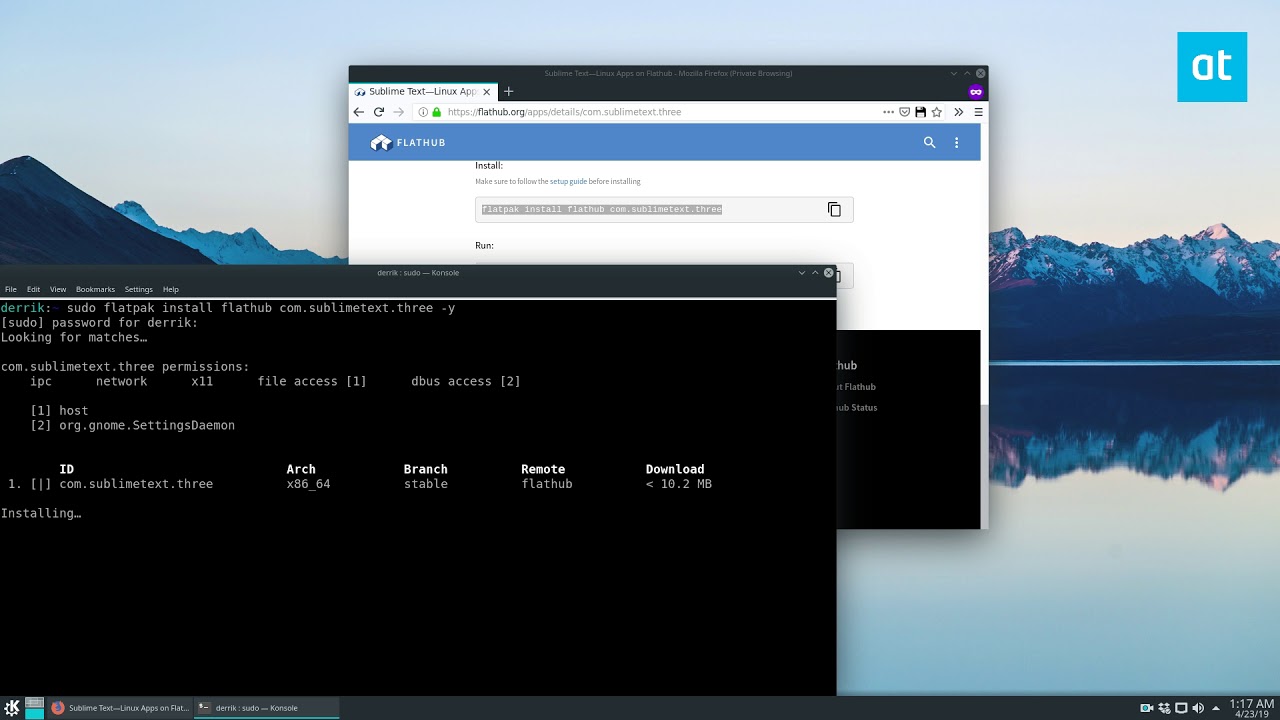Open Flathub search magnifier
The image size is (1280, 720).
tap(929, 143)
